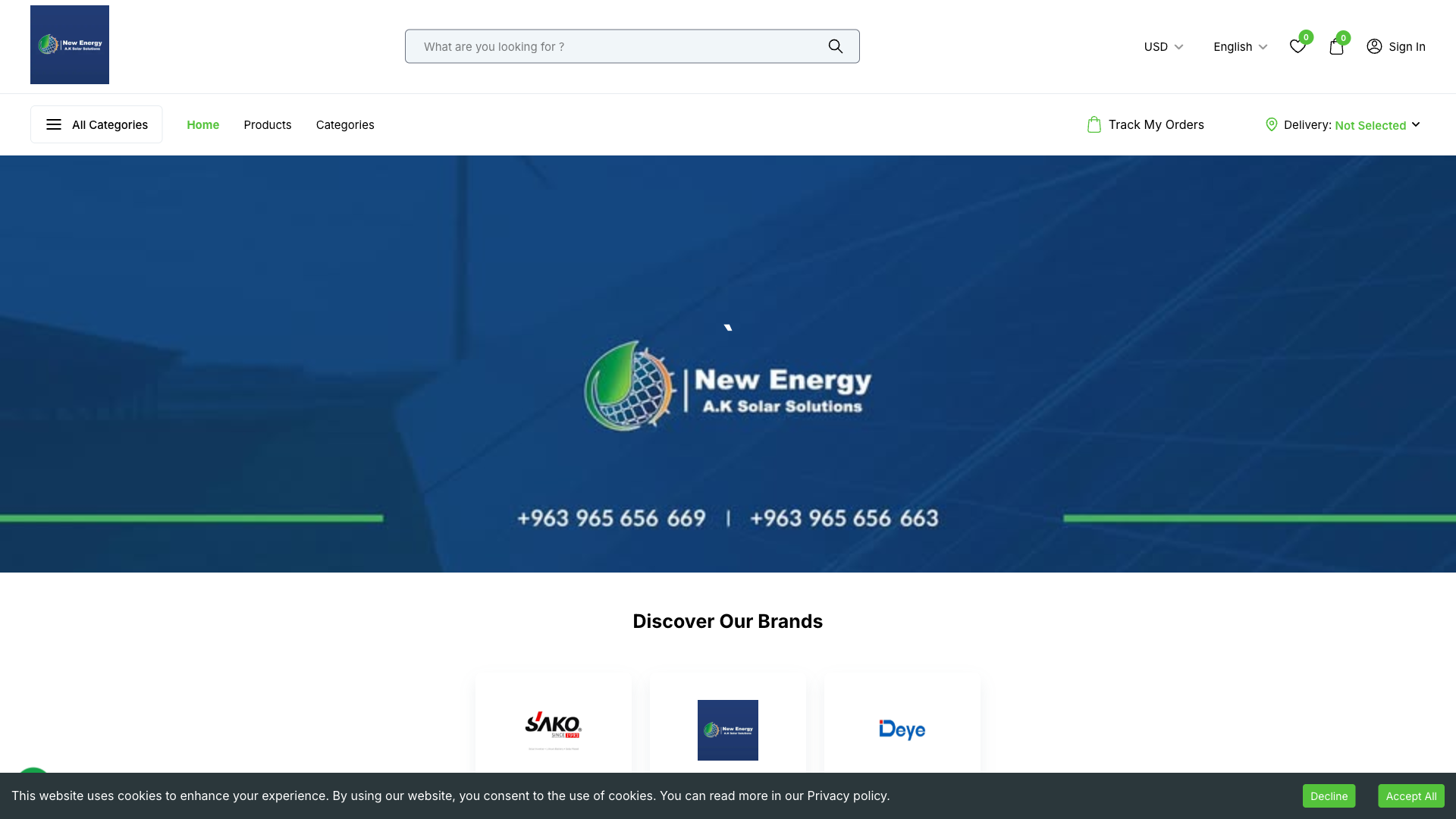
Task: Click the Not Selected delivery text
Action: 1370,125
